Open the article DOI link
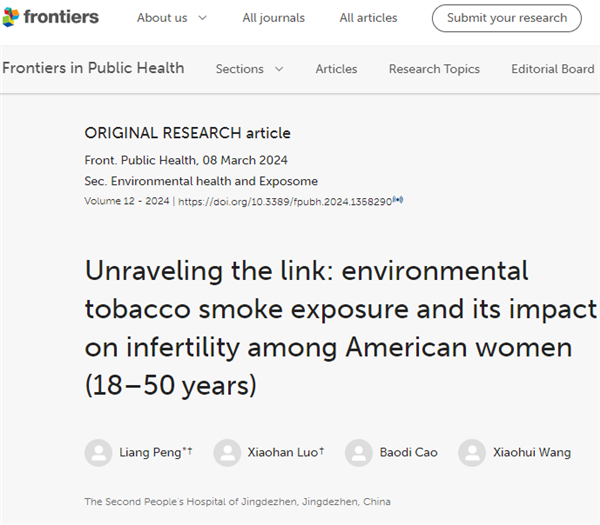600x525 pixels. pyautogui.click(x=285, y=202)
